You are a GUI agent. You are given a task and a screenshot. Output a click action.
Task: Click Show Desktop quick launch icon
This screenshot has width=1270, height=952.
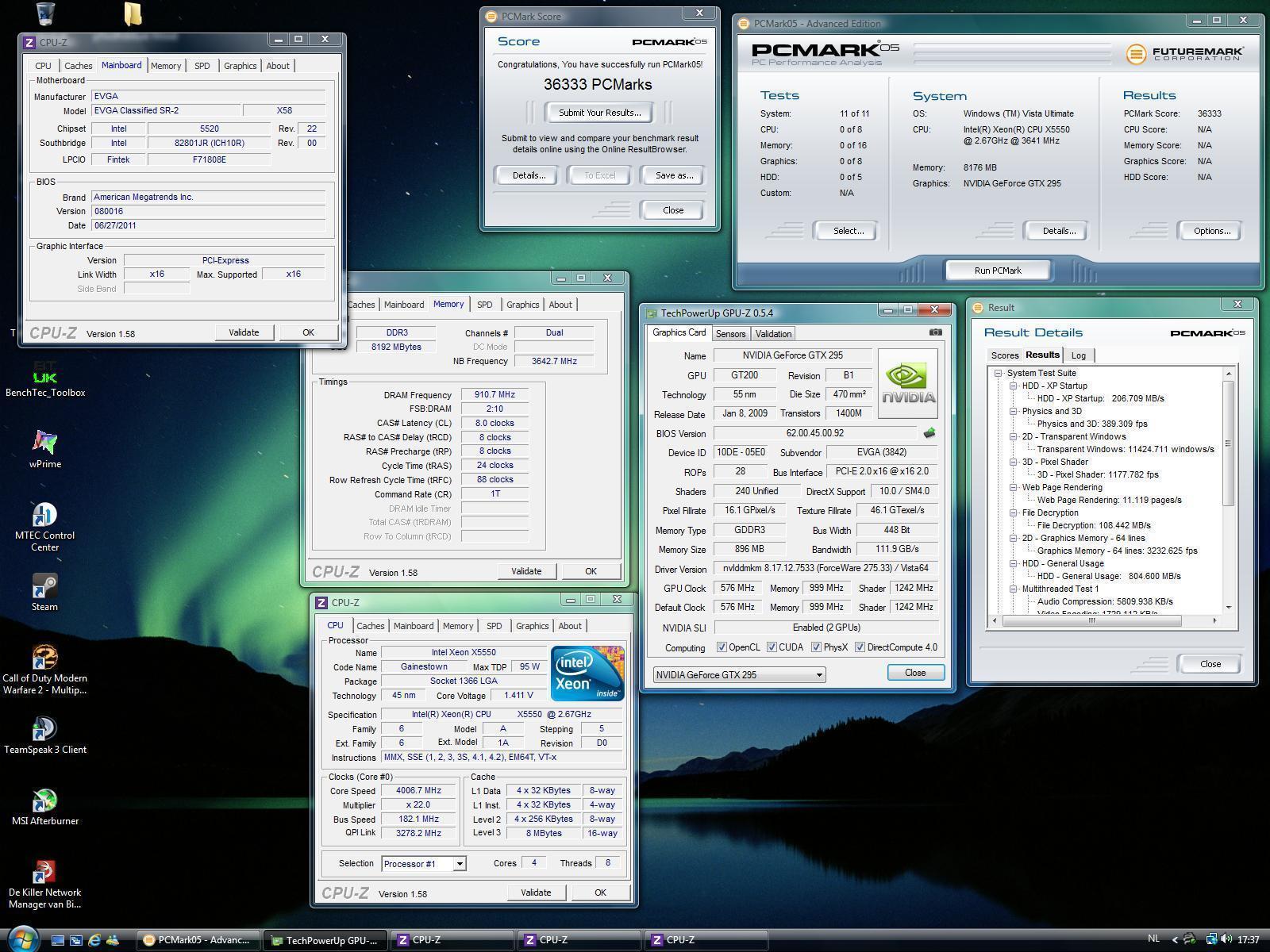58,940
